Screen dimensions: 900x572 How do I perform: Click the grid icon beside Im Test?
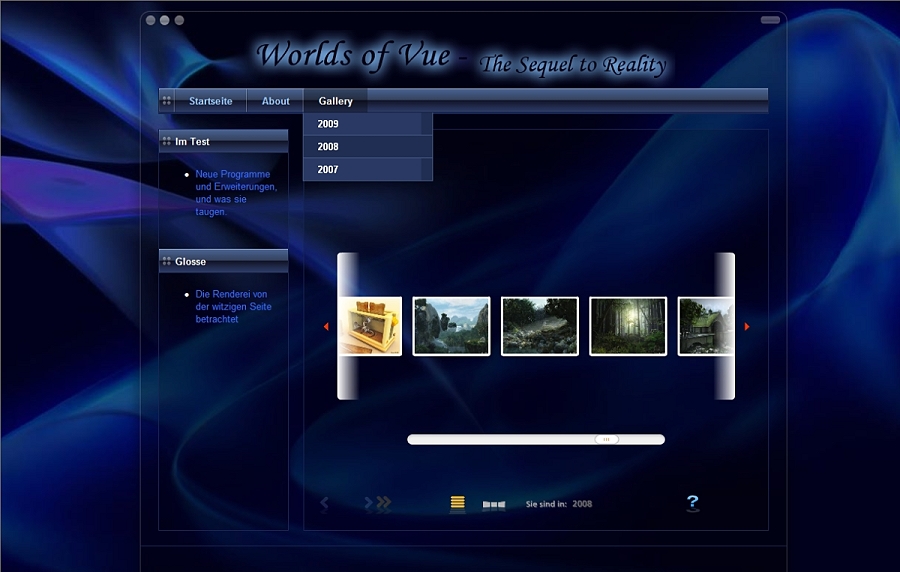point(166,141)
